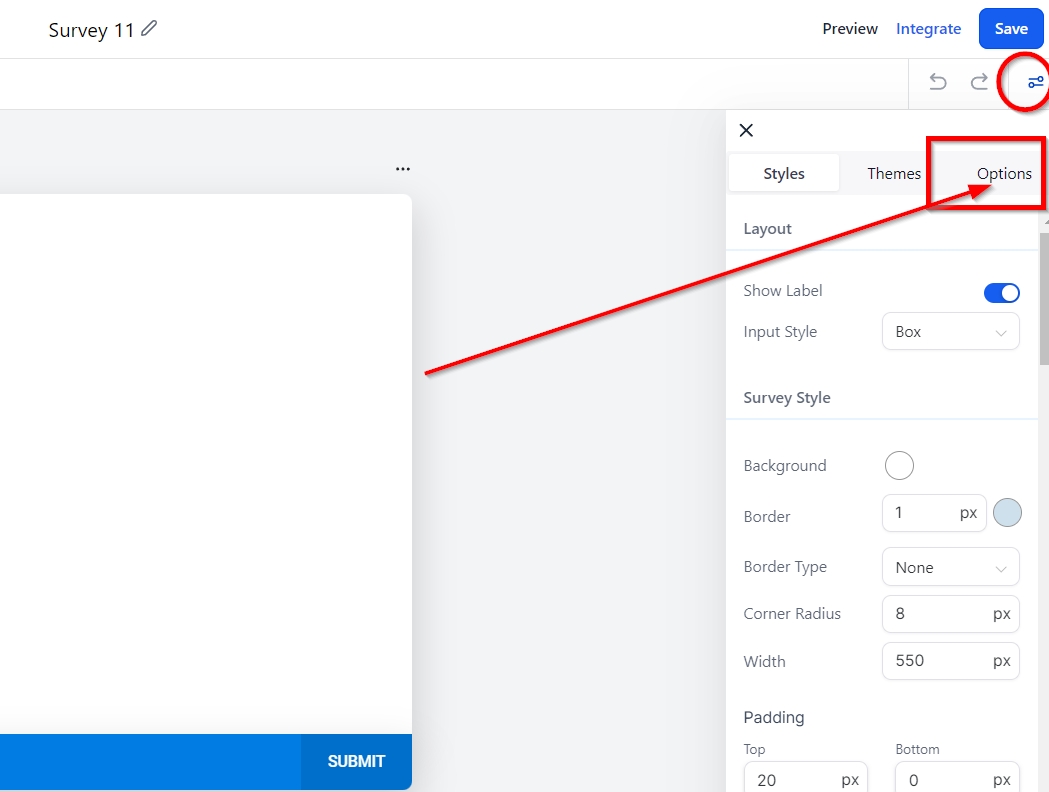This screenshot has width=1049, height=792.
Task: Select the Styles tab
Action: point(783,173)
